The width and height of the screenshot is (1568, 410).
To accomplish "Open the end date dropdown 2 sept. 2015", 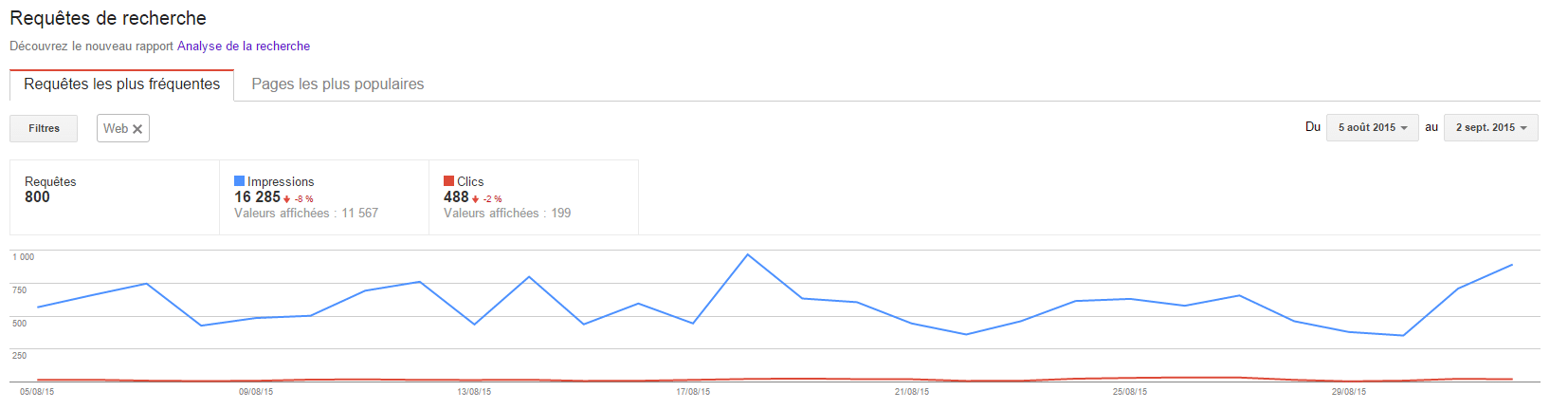I will pos(1491,127).
